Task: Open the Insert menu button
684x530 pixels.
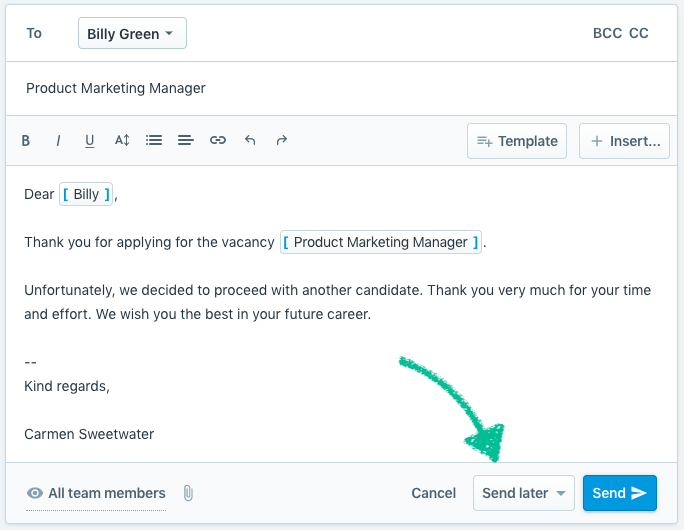Action: (624, 141)
